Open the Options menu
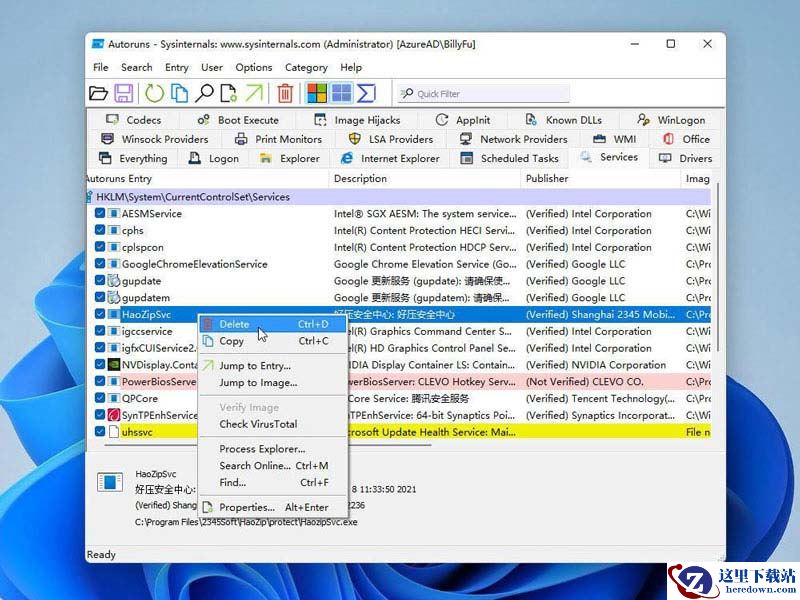 point(254,67)
